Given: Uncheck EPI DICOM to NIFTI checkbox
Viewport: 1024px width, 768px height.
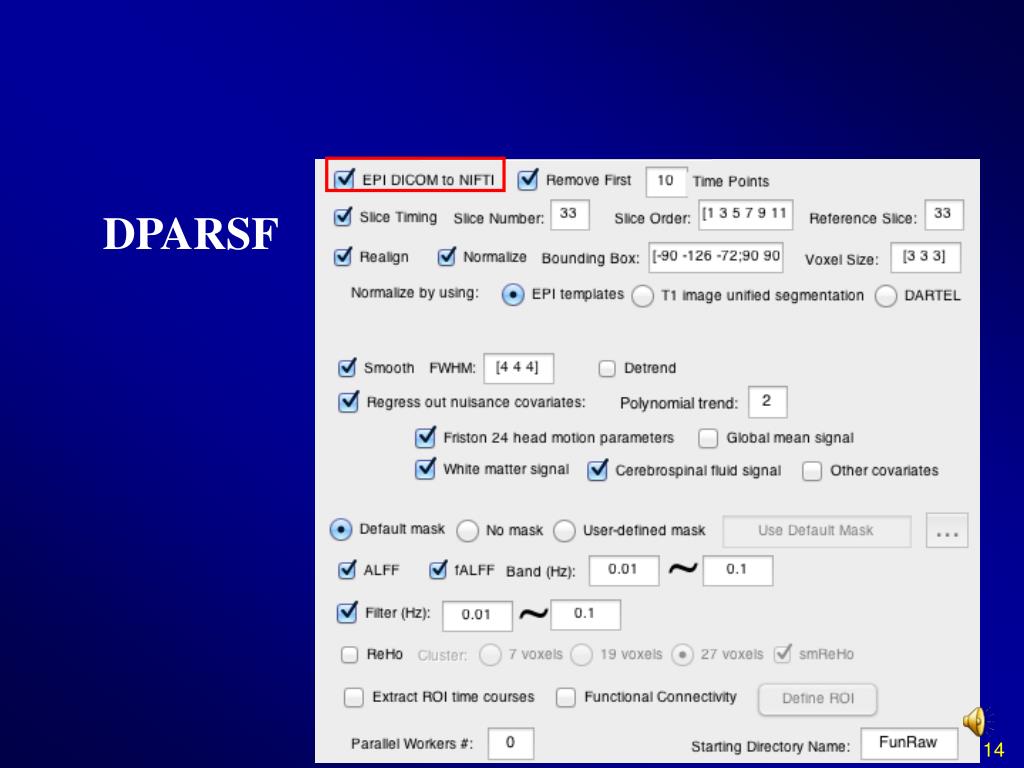Looking at the screenshot, I should click(344, 179).
